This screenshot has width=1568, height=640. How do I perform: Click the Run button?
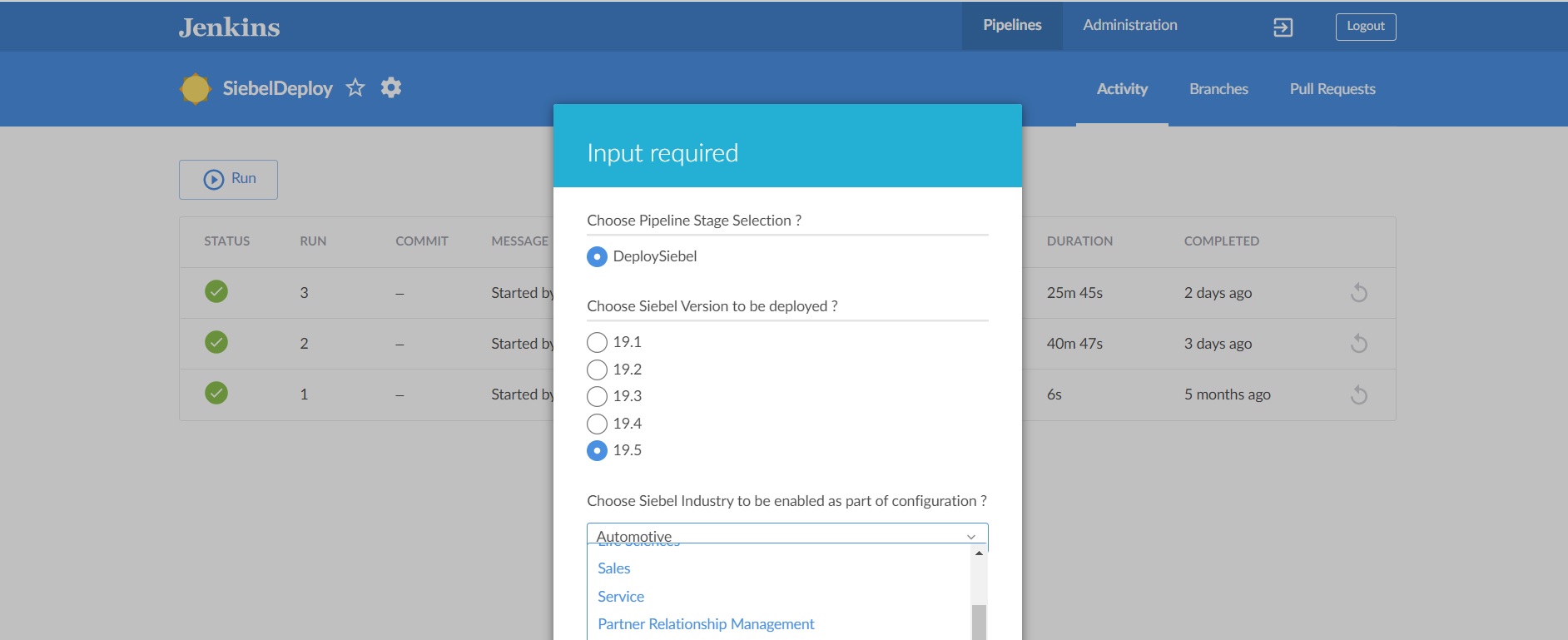228,180
